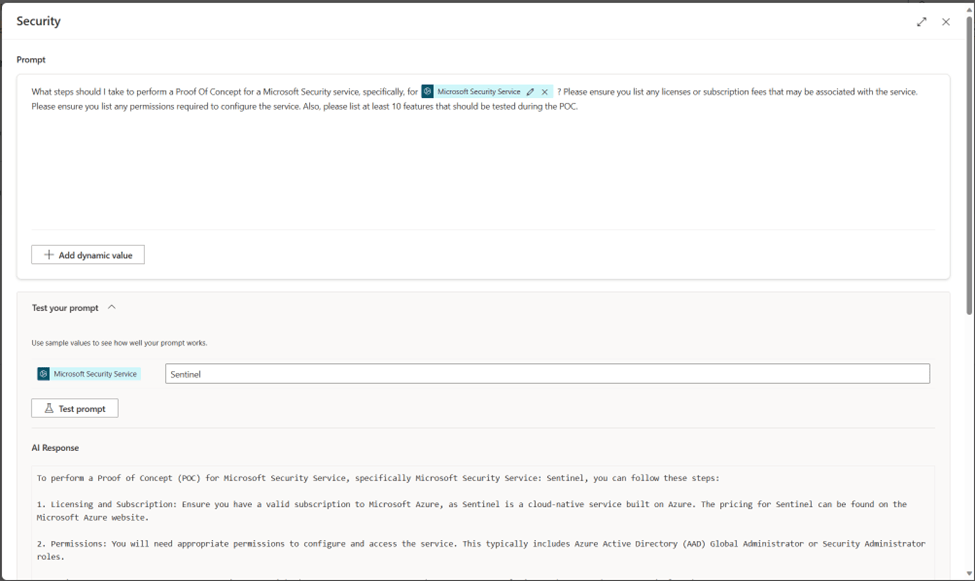975x581 pixels.
Task: Click the dynamic value icon beside the Sentinel field
Action: [x=44, y=374]
